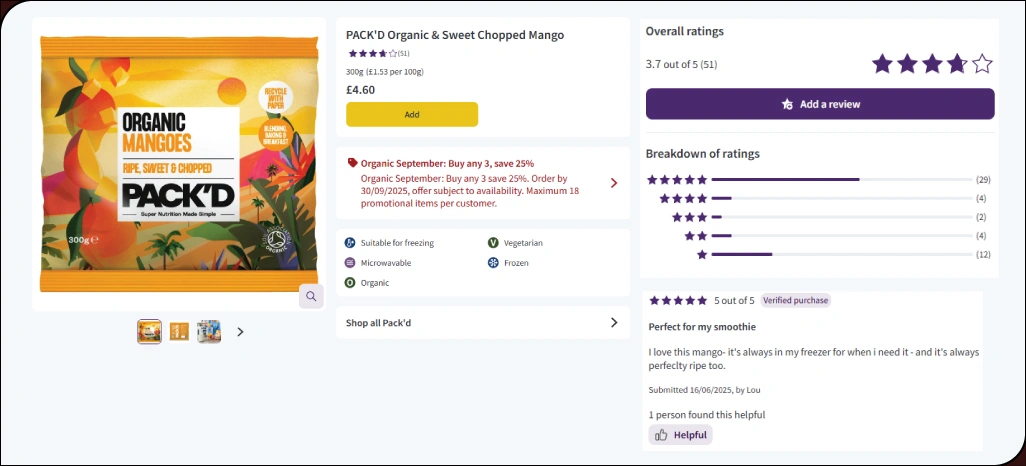The width and height of the screenshot is (1026, 466).
Task: Select the two-star ratings breakdown row
Action: 836,236
